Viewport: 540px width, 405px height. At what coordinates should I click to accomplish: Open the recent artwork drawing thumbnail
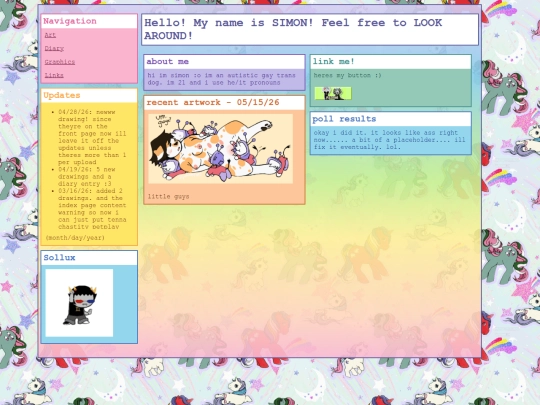220,149
